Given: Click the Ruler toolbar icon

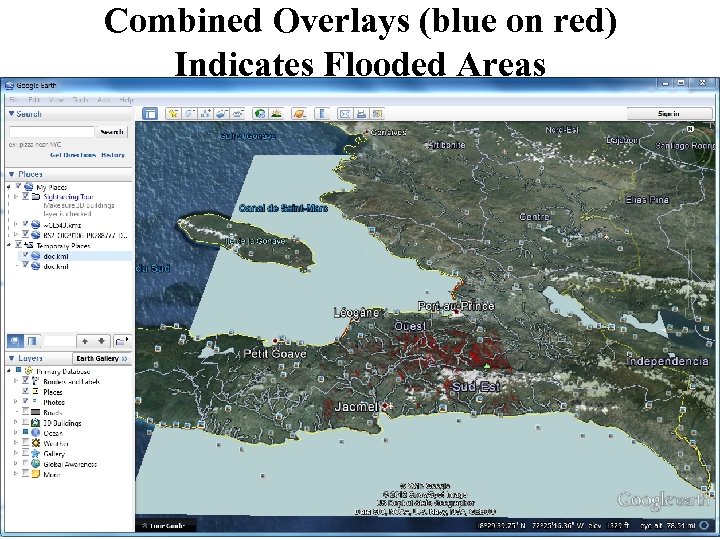Looking at the screenshot, I should coord(322,113).
